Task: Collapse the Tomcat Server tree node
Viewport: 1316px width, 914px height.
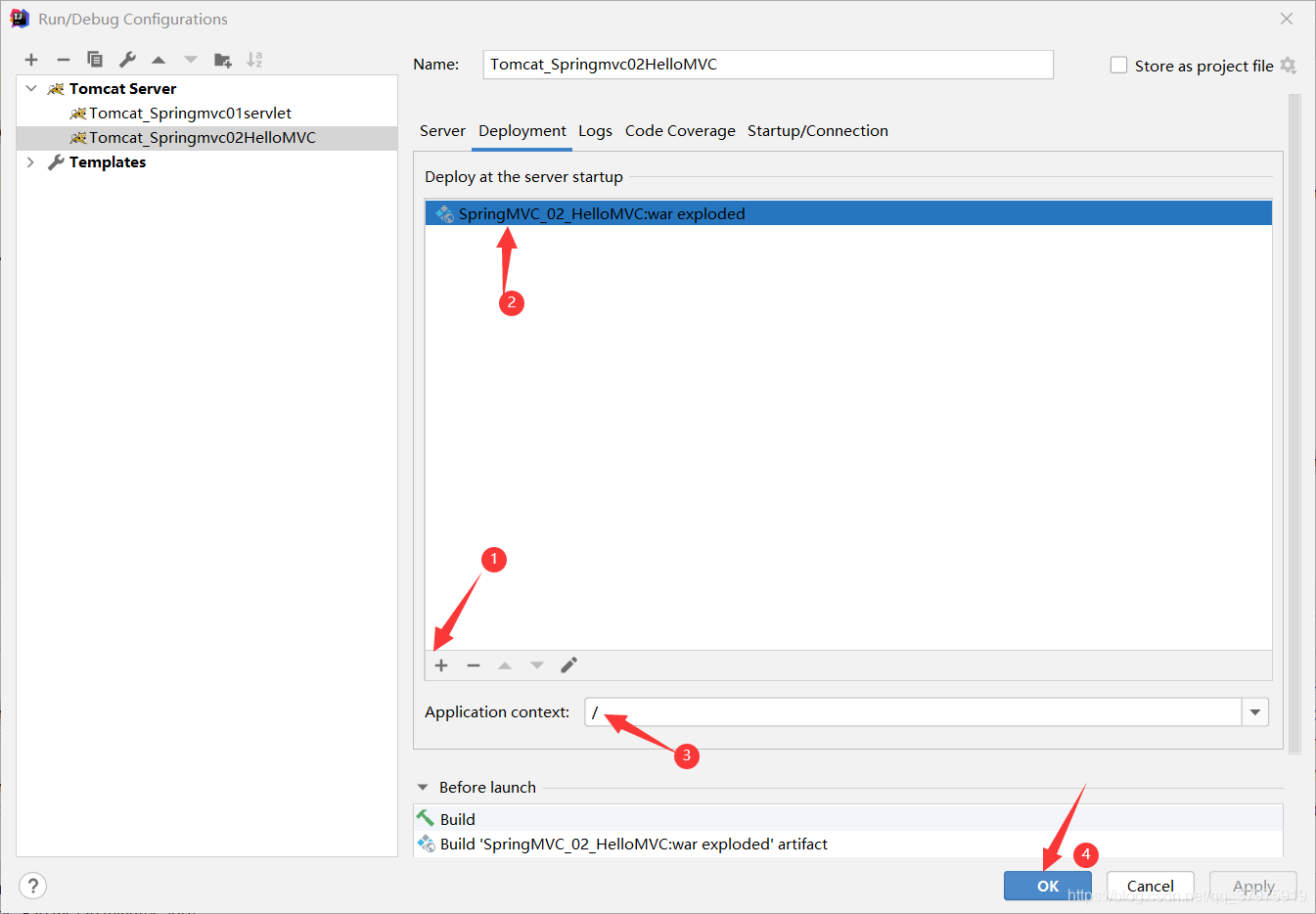Action: pyautogui.click(x=31, y=88)
